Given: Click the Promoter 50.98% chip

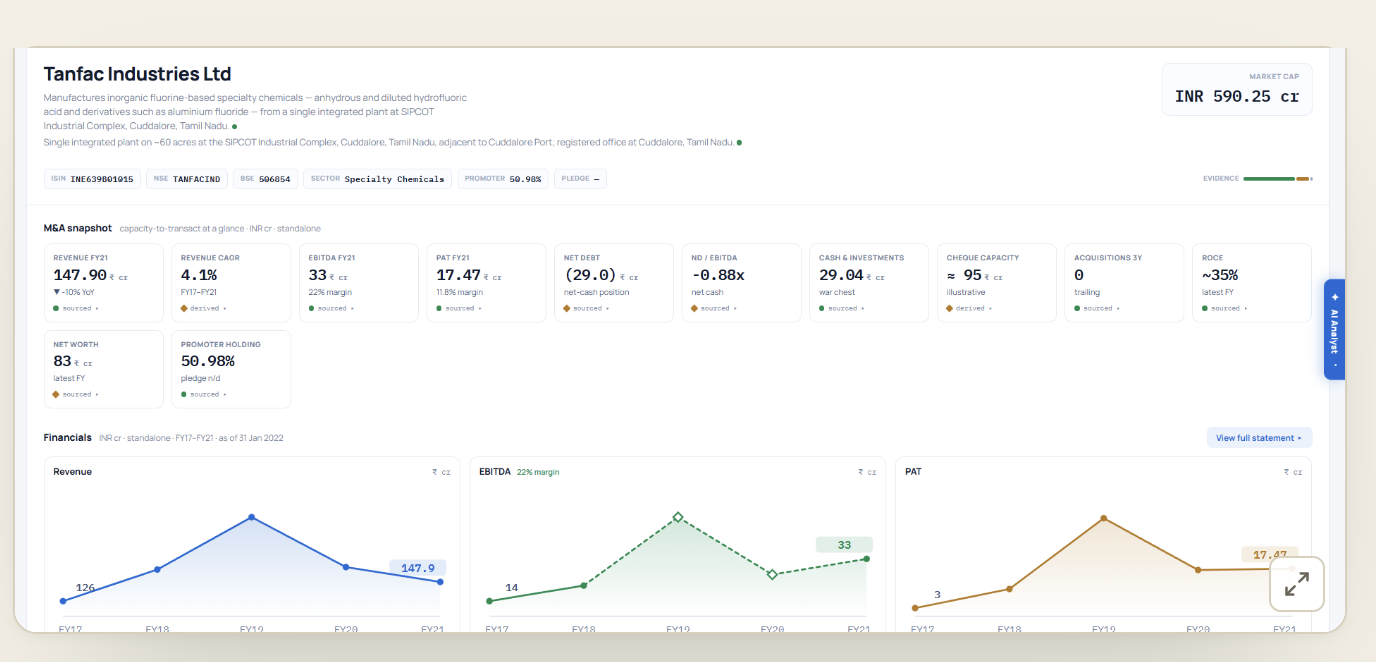Looking at the screenshot, I should tap(503, 179).
